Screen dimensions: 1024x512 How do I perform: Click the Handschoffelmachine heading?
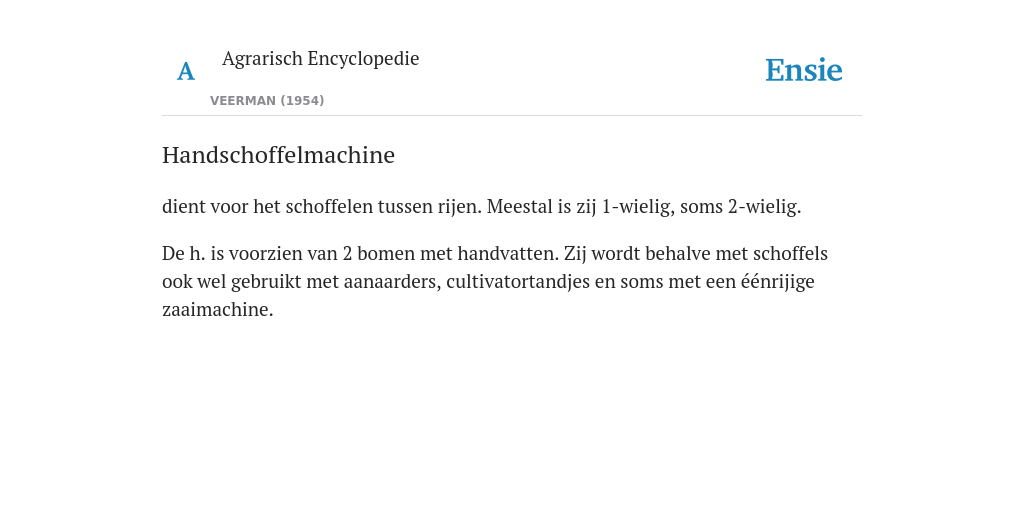[278, 155]
